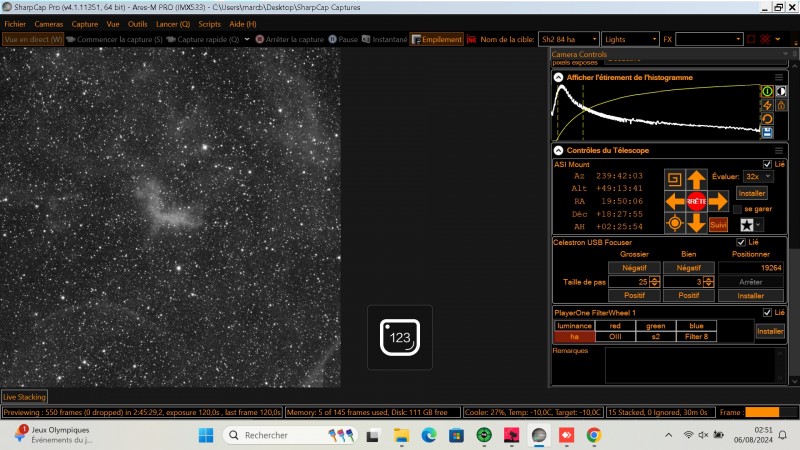
Task: Select the ha filter
Action: (x=574, y=337)
